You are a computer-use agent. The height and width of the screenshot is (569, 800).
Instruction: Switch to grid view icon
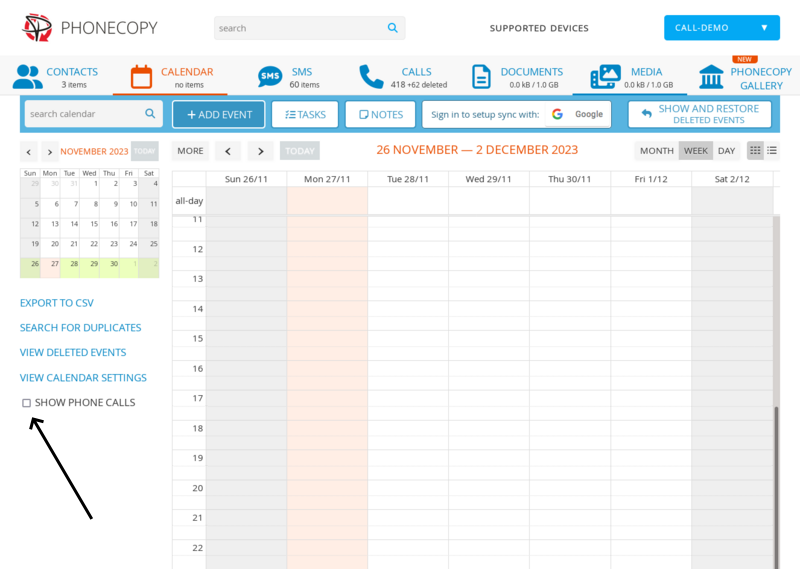click(x=755, y=151)
